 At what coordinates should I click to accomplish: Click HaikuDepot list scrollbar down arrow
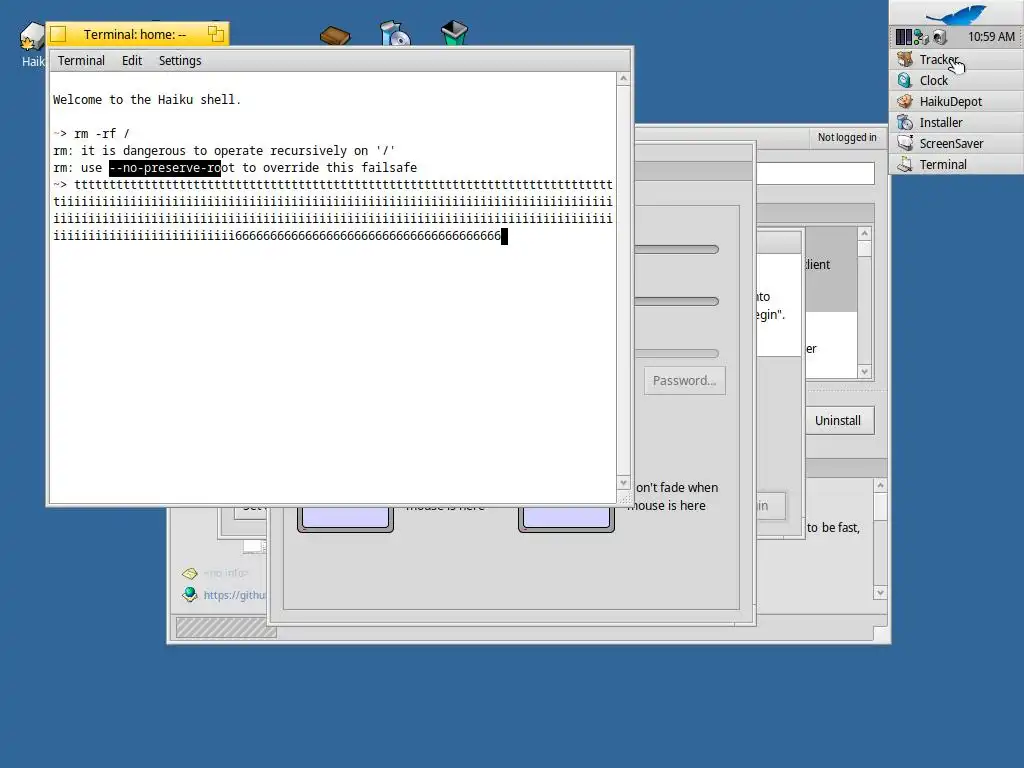[865, 372]
